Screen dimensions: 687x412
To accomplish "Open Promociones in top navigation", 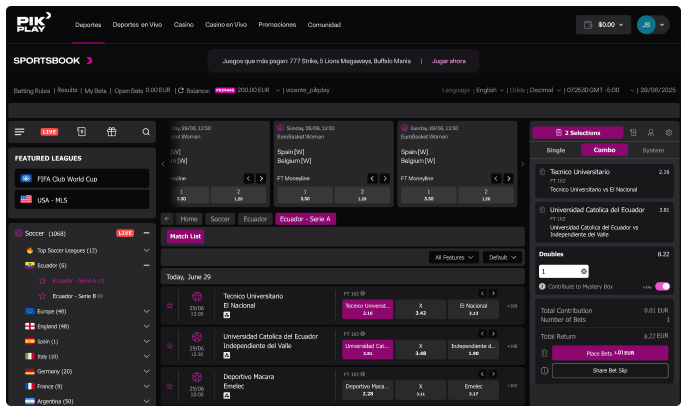I will (277, 25).
